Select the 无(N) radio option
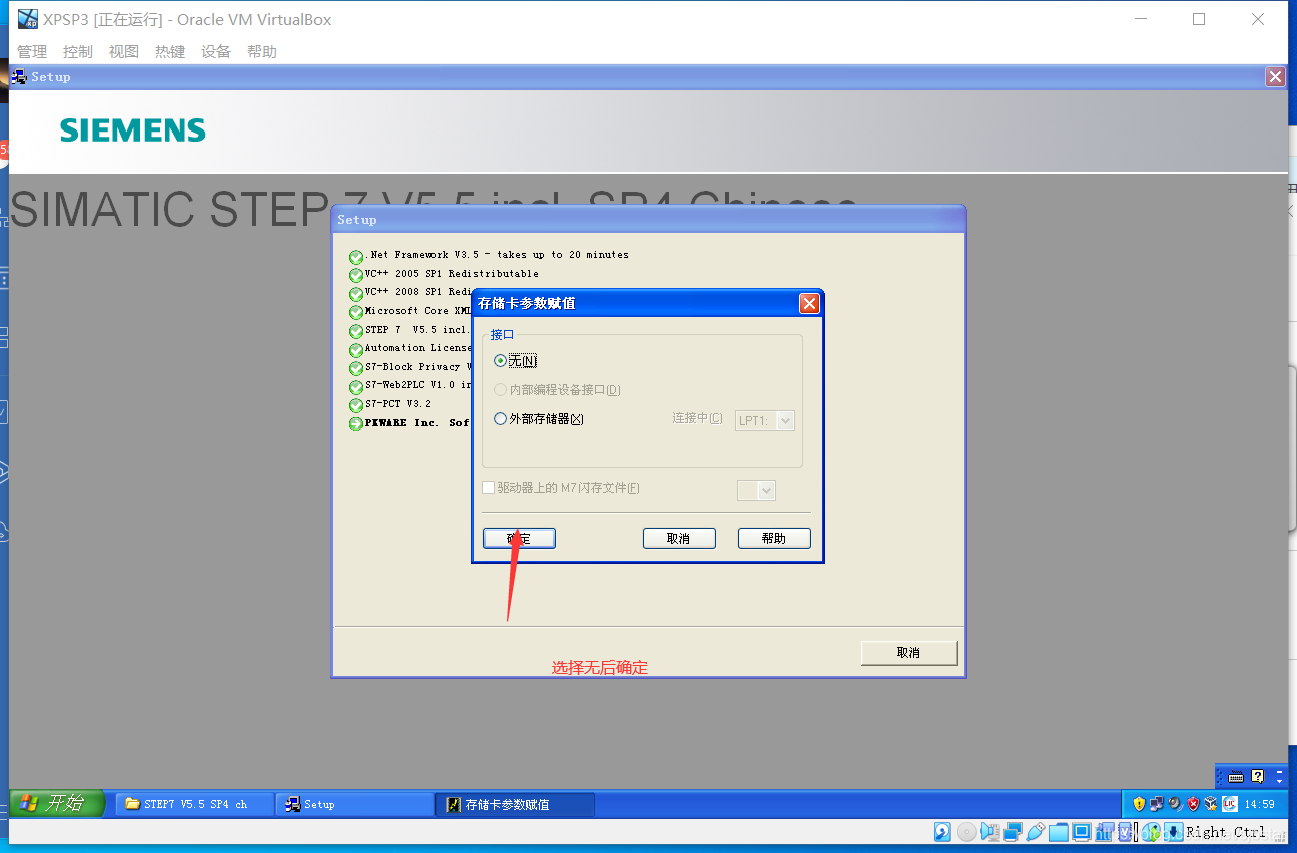This screenshot has width=1297, height=853. coord(501,360)
